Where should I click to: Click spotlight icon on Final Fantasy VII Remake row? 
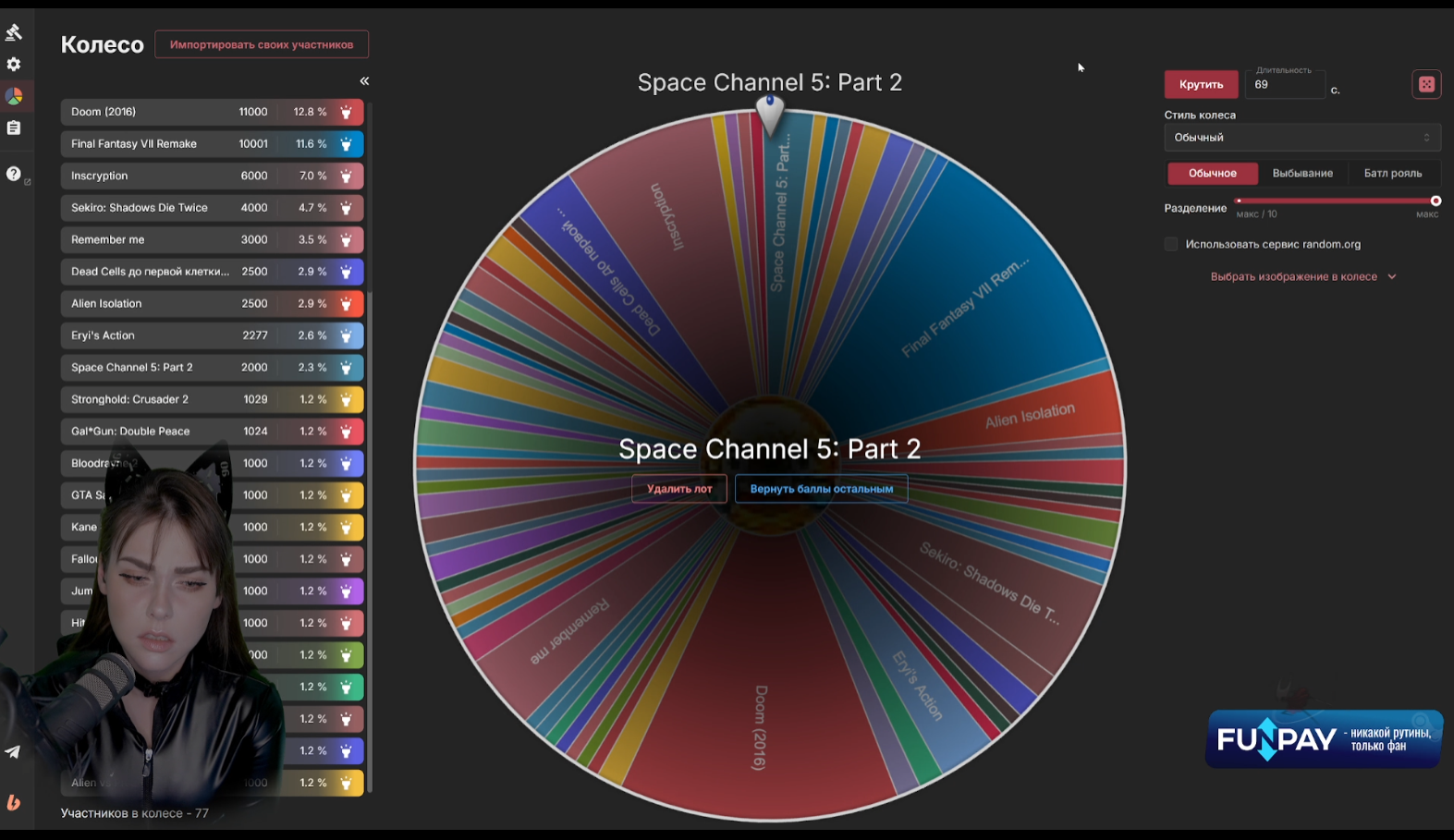(346, 144)
